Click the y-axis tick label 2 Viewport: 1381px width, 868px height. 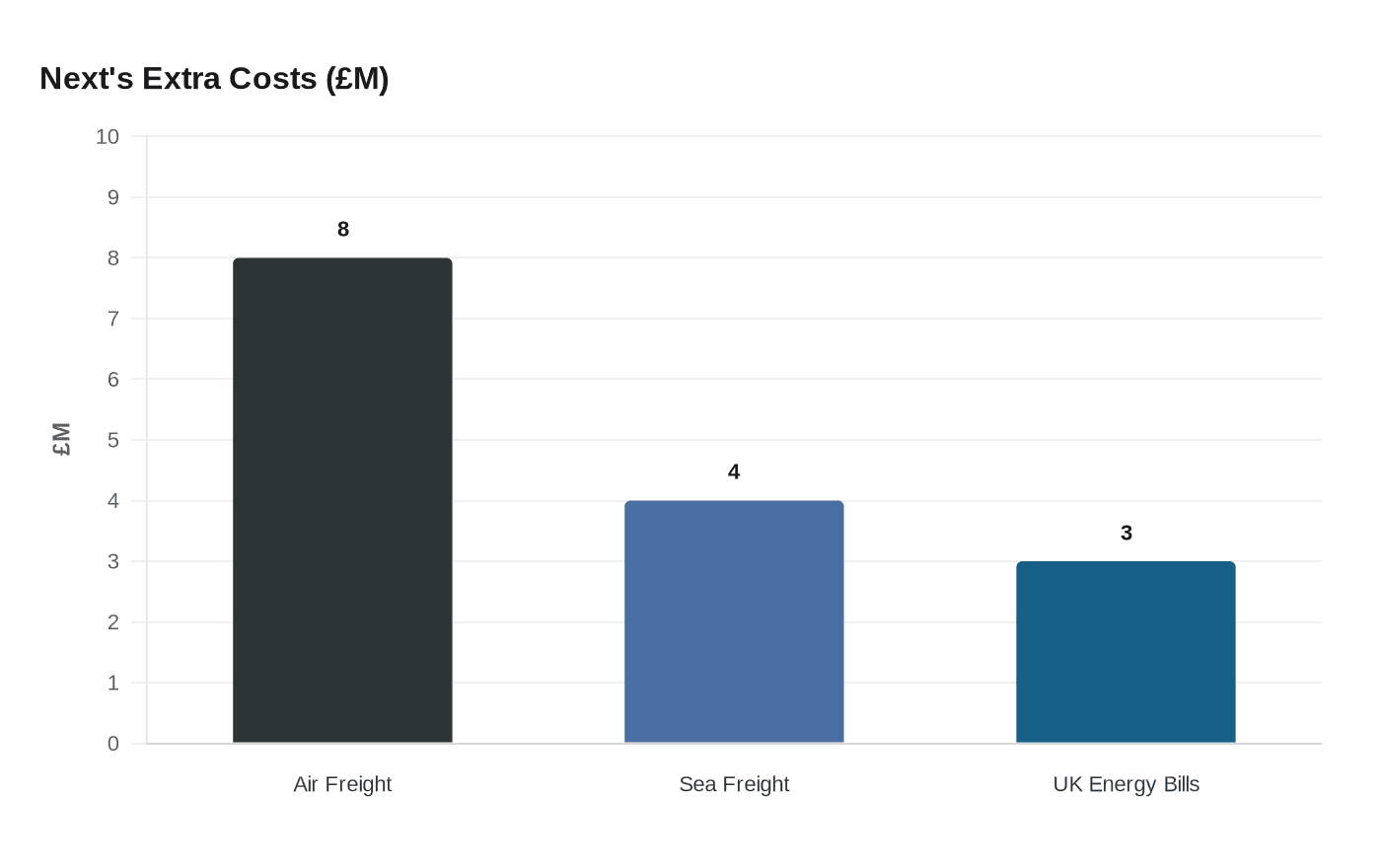pyautogui.click(x=113, y=622)
